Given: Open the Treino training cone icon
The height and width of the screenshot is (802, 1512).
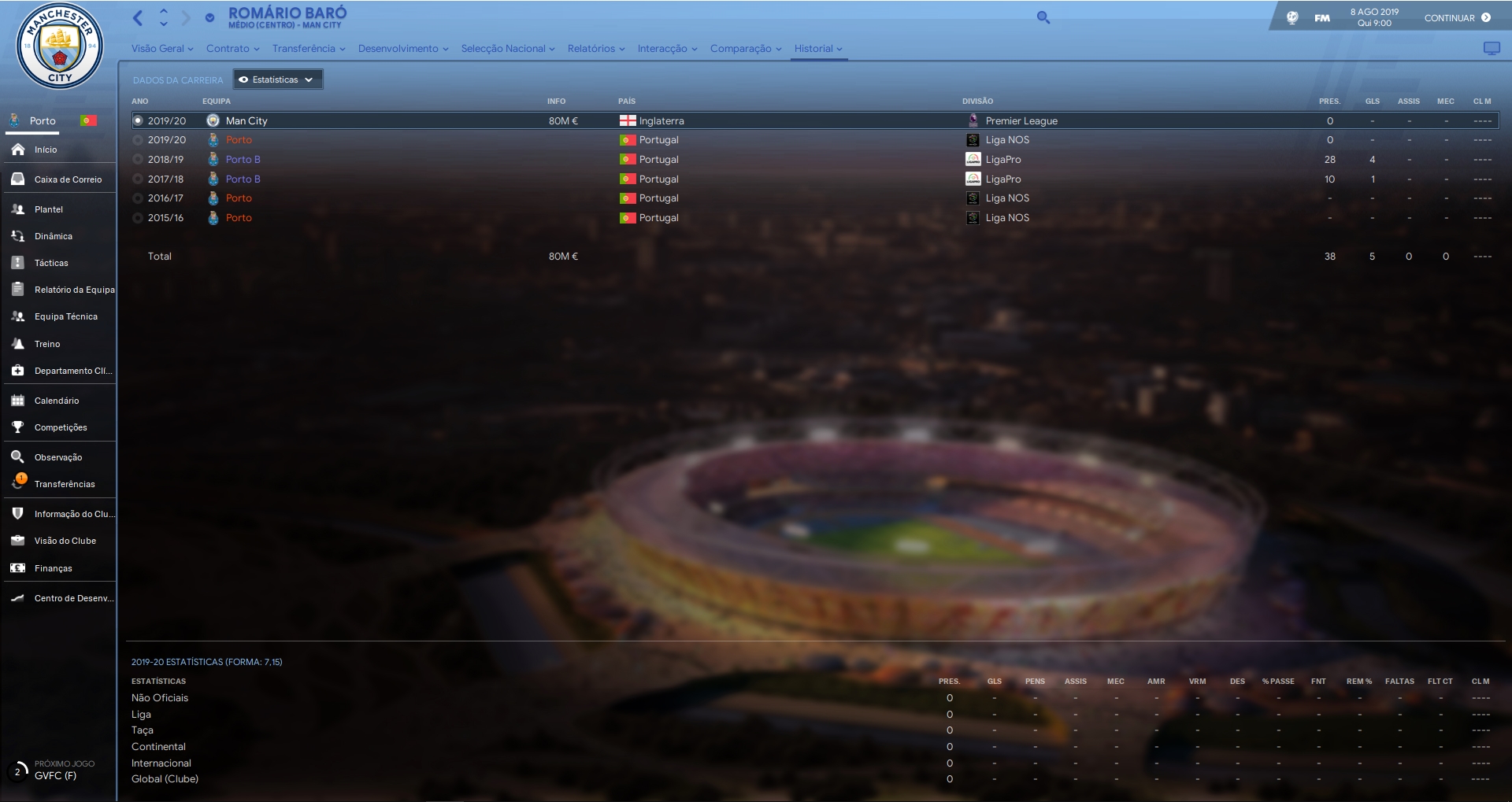Looking at the screenshot, I should tap(18, 344).
